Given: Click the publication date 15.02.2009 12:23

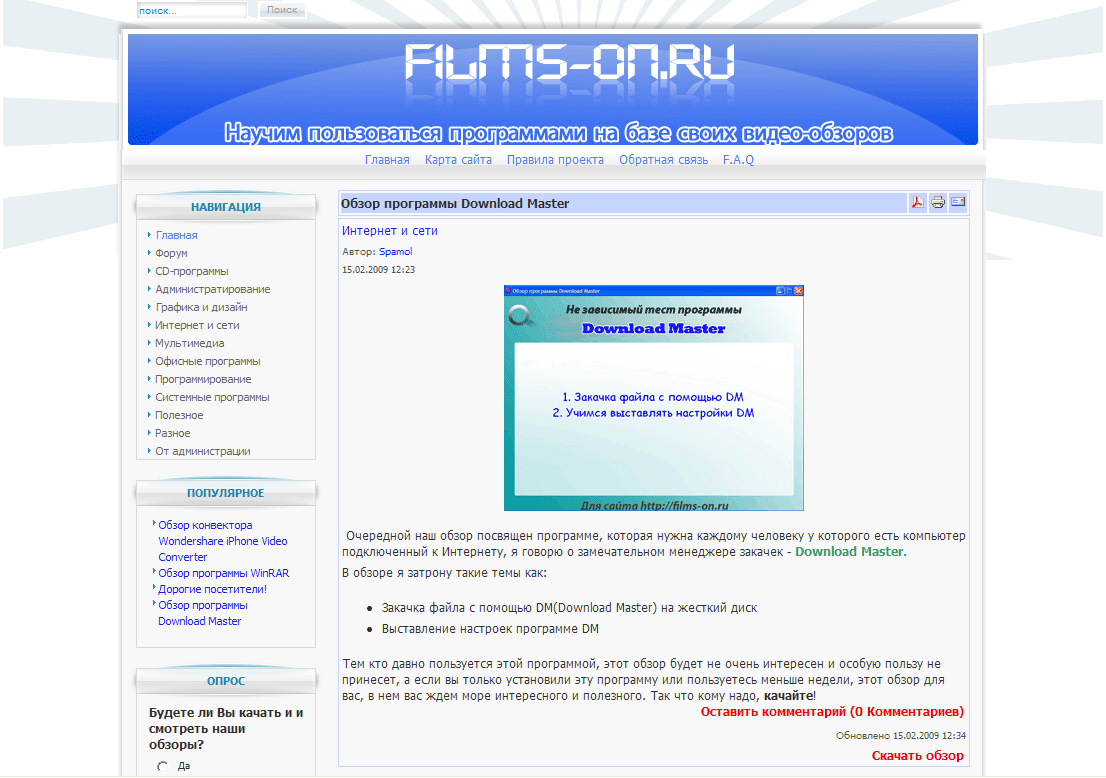Looking at the screenshot, I should click(x=378, y=269).
